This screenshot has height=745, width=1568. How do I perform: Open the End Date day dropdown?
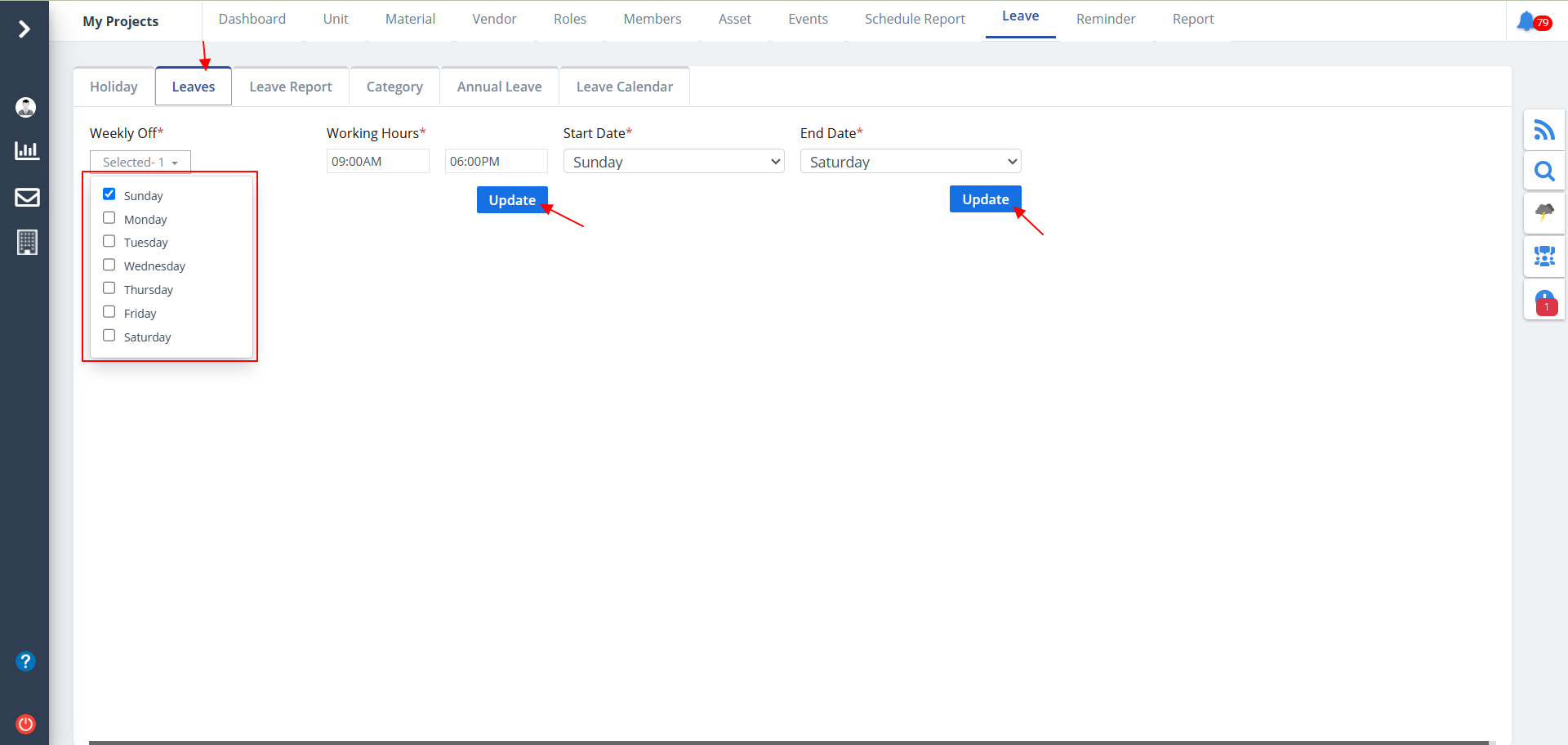pyautogui.click(x=910, y=162)
